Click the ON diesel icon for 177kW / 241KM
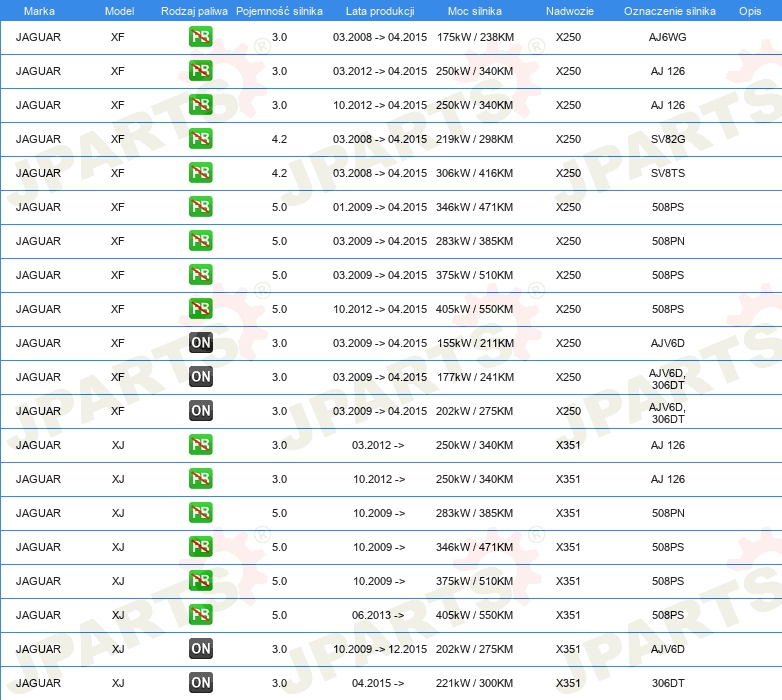The height and width of the screenshot is (700, 782). [200, 376]
